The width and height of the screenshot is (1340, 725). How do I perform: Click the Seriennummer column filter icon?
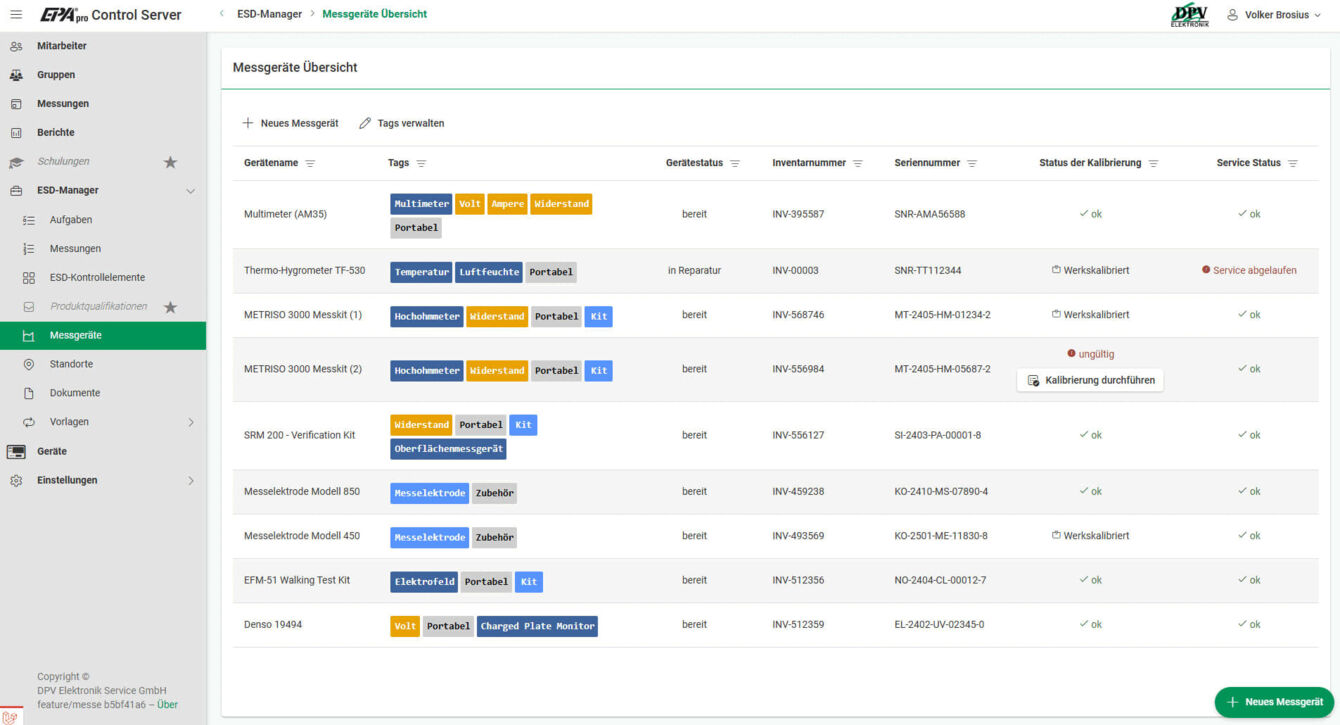coord(972,163)
